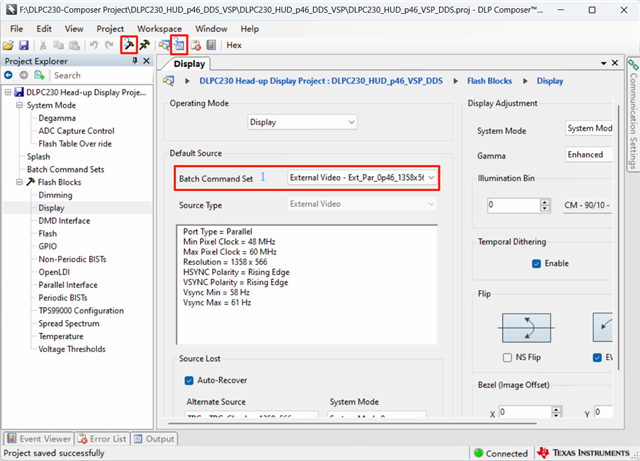Click the toolbar icon left of Hex
This screenshot has height=461, width=640.
point(211,45)
